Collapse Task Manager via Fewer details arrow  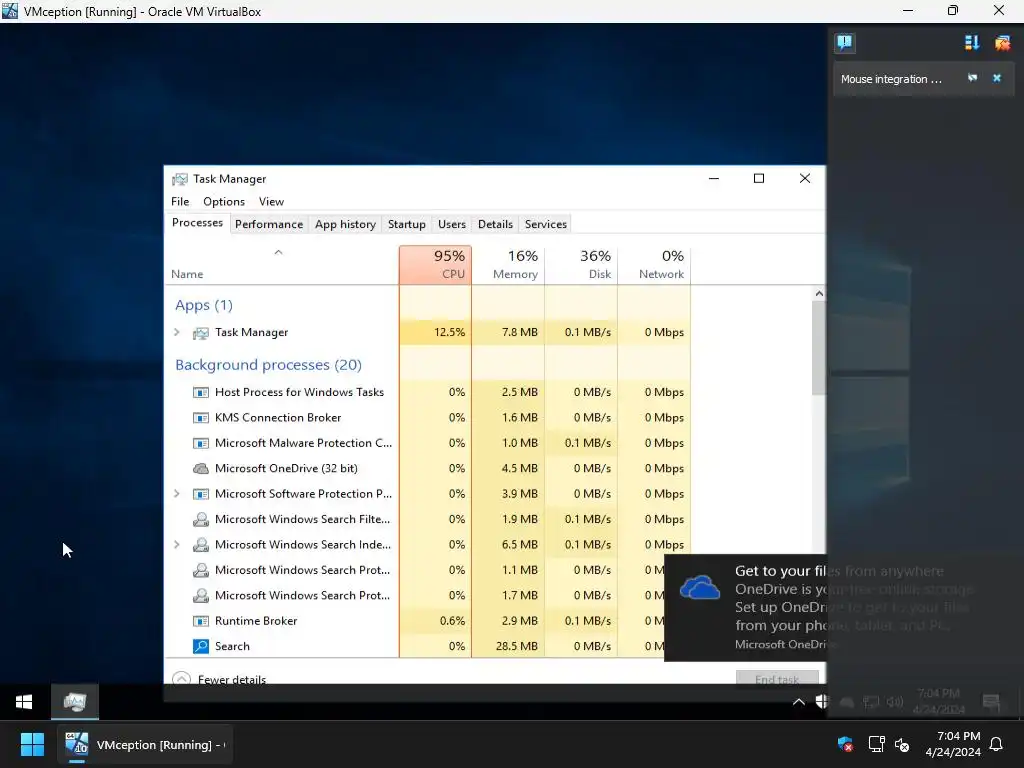coord(182,679)
